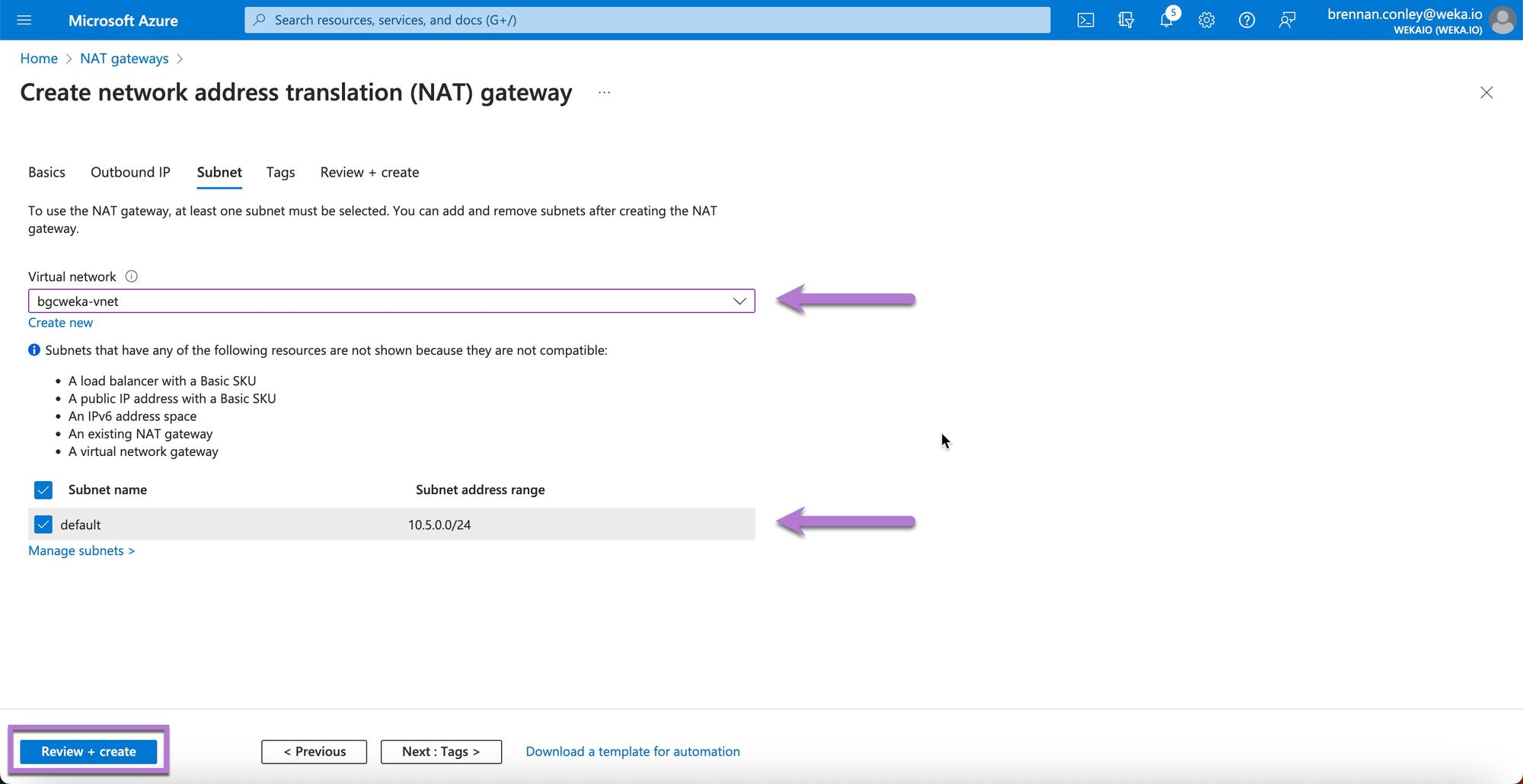Open the Feedback icon in header
This screenshot has height=784, width=1523.
coord(1287,20)
